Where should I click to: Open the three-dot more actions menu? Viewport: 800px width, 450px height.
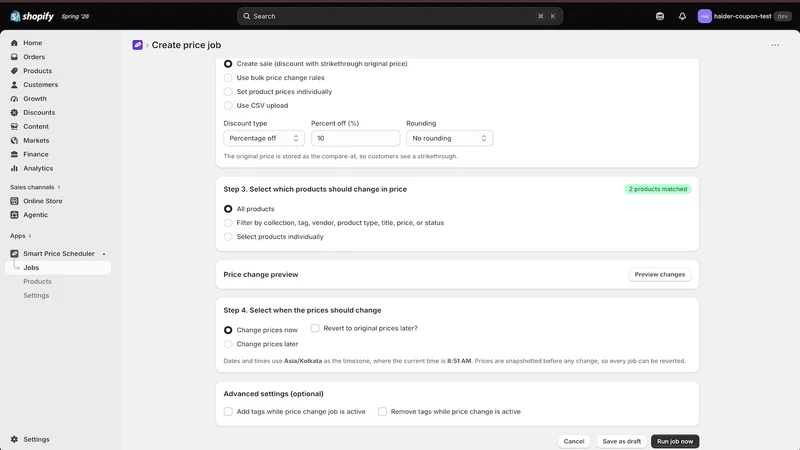click(x=775, y=45)
